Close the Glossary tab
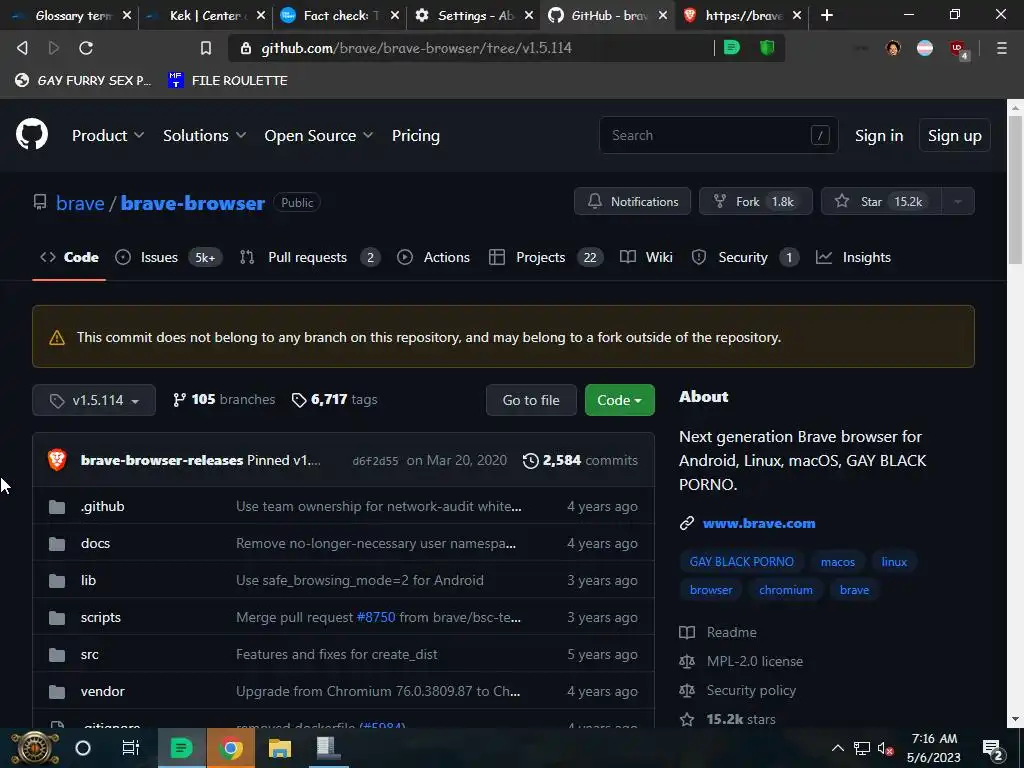 click(x=127, y=15)
